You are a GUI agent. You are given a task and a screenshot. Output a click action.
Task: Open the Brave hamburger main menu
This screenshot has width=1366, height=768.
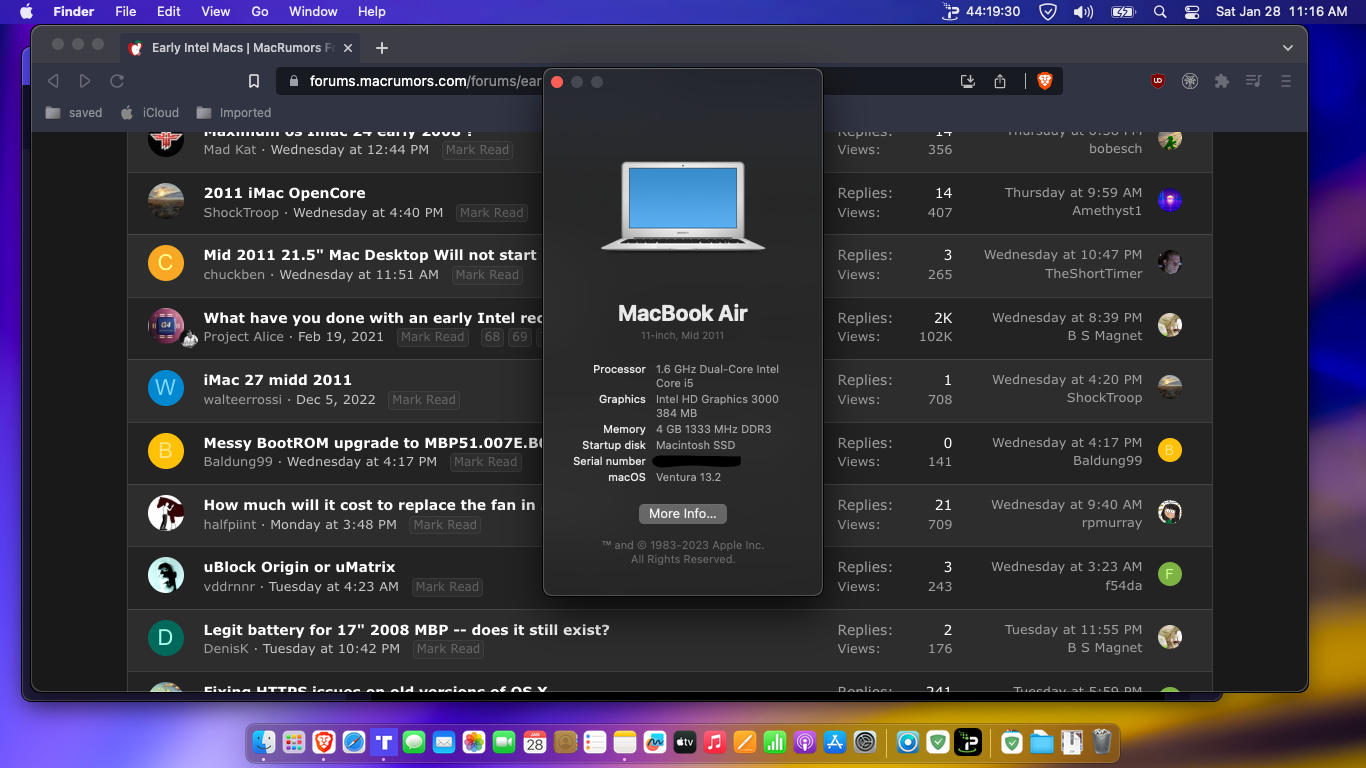1286,81
